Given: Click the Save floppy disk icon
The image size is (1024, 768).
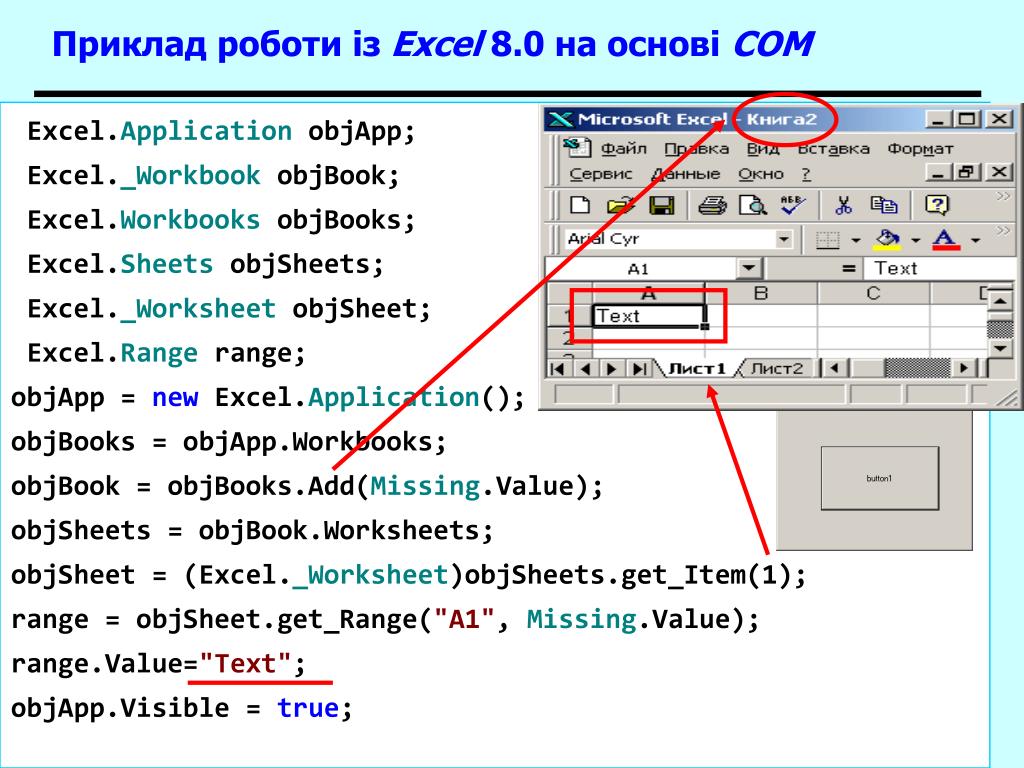Looking at the screenshot, I should tap(662, 205).
